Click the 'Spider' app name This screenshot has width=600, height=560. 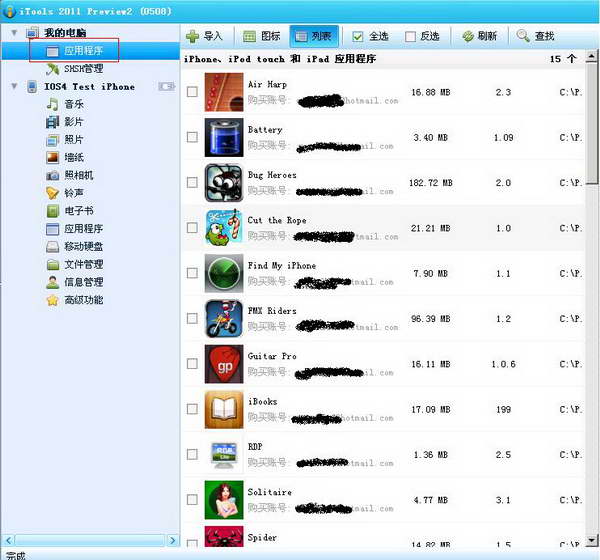[x=262, y=537]
